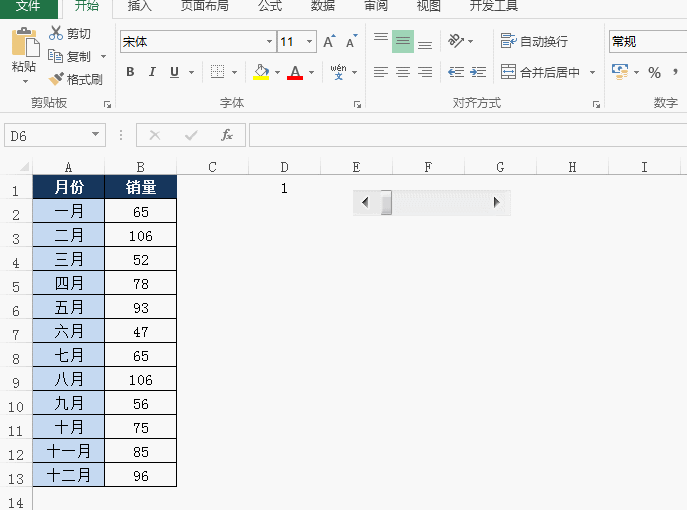Apply percent style
The height and width of the screenshot is (510, 687).
(x=655, y=72)
